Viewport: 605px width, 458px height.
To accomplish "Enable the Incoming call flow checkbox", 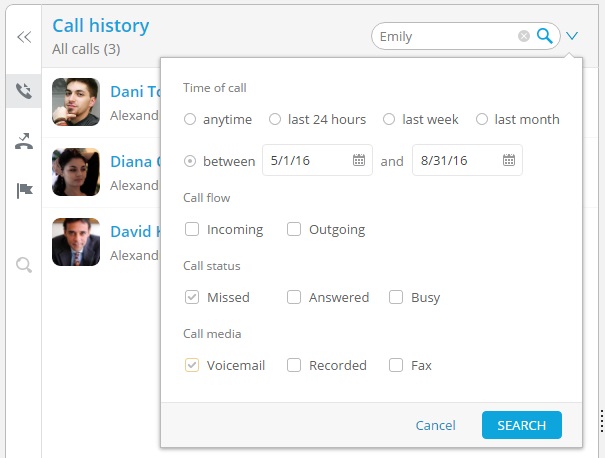I will (x=192, y=230).
